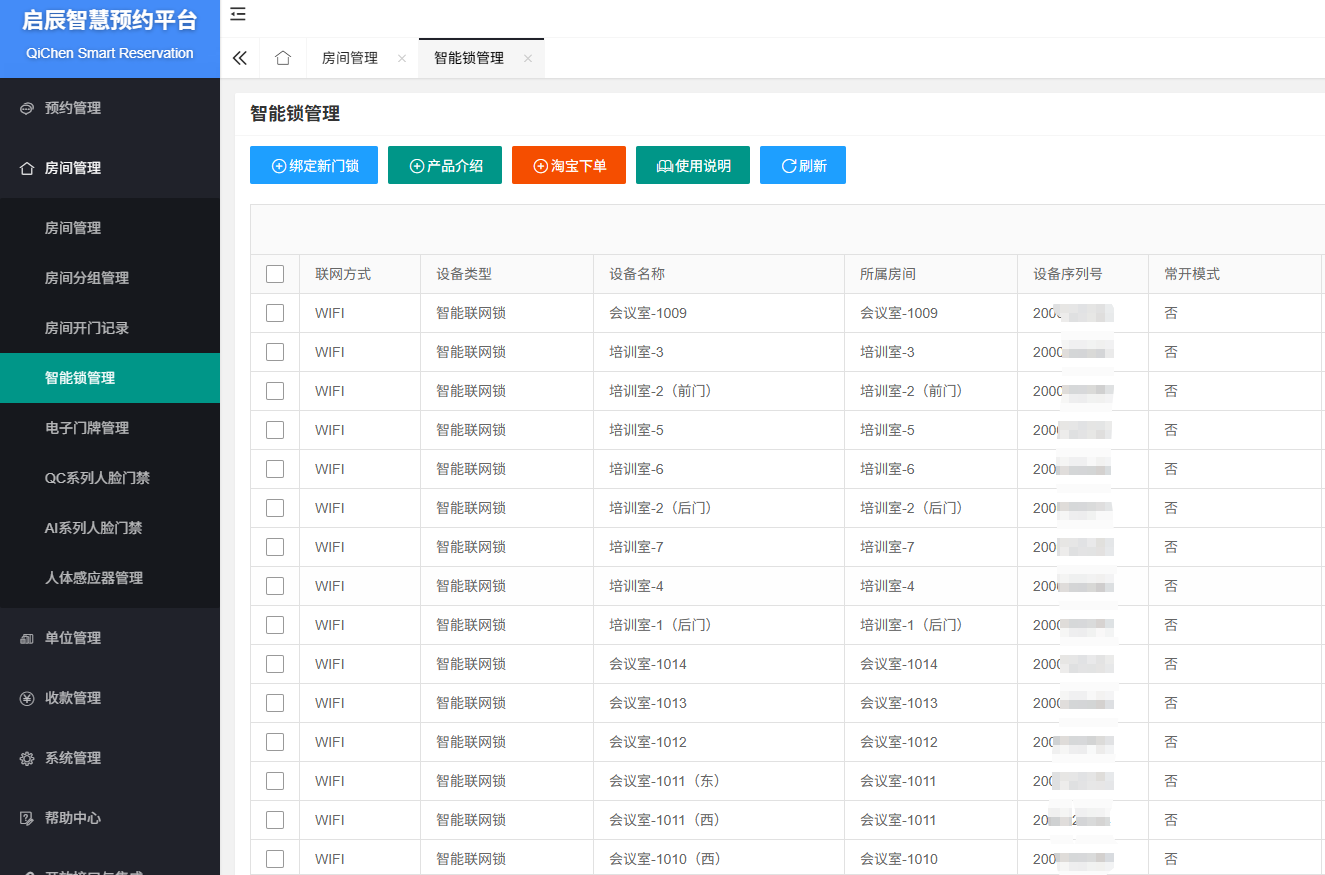This screenshot has height=875, width=1325.
Task: Click the 房间管理 house icon in sidebar
Action: pyautogui.click(x=27, y=168)
